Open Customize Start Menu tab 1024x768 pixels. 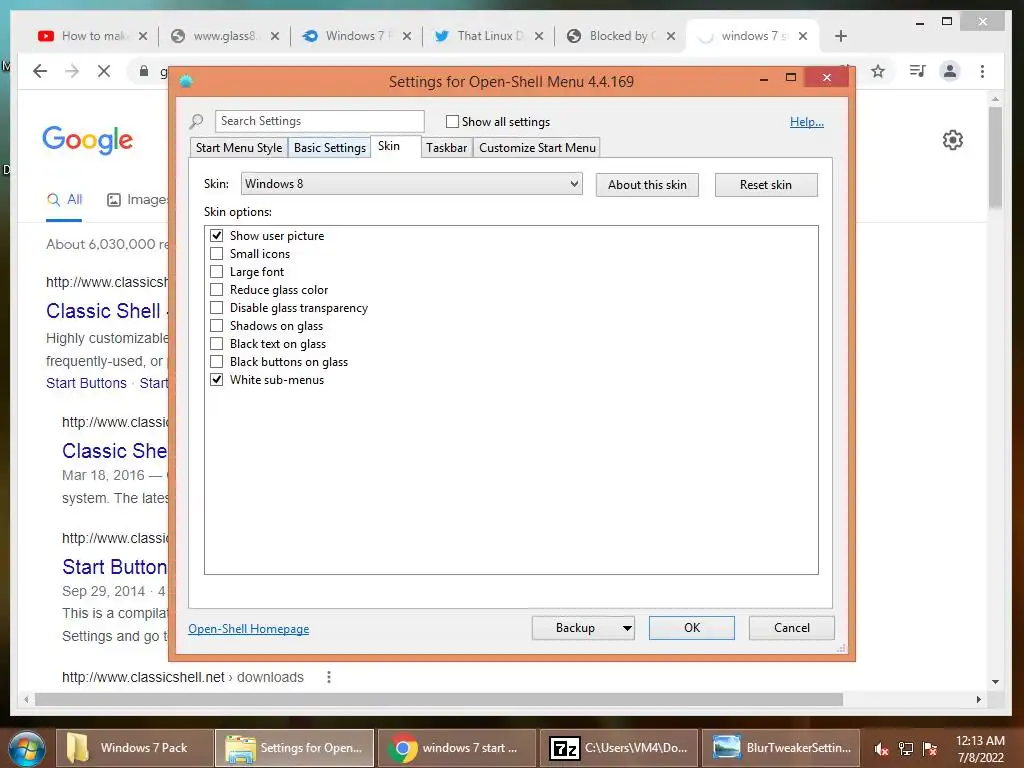tap(537, 148)
